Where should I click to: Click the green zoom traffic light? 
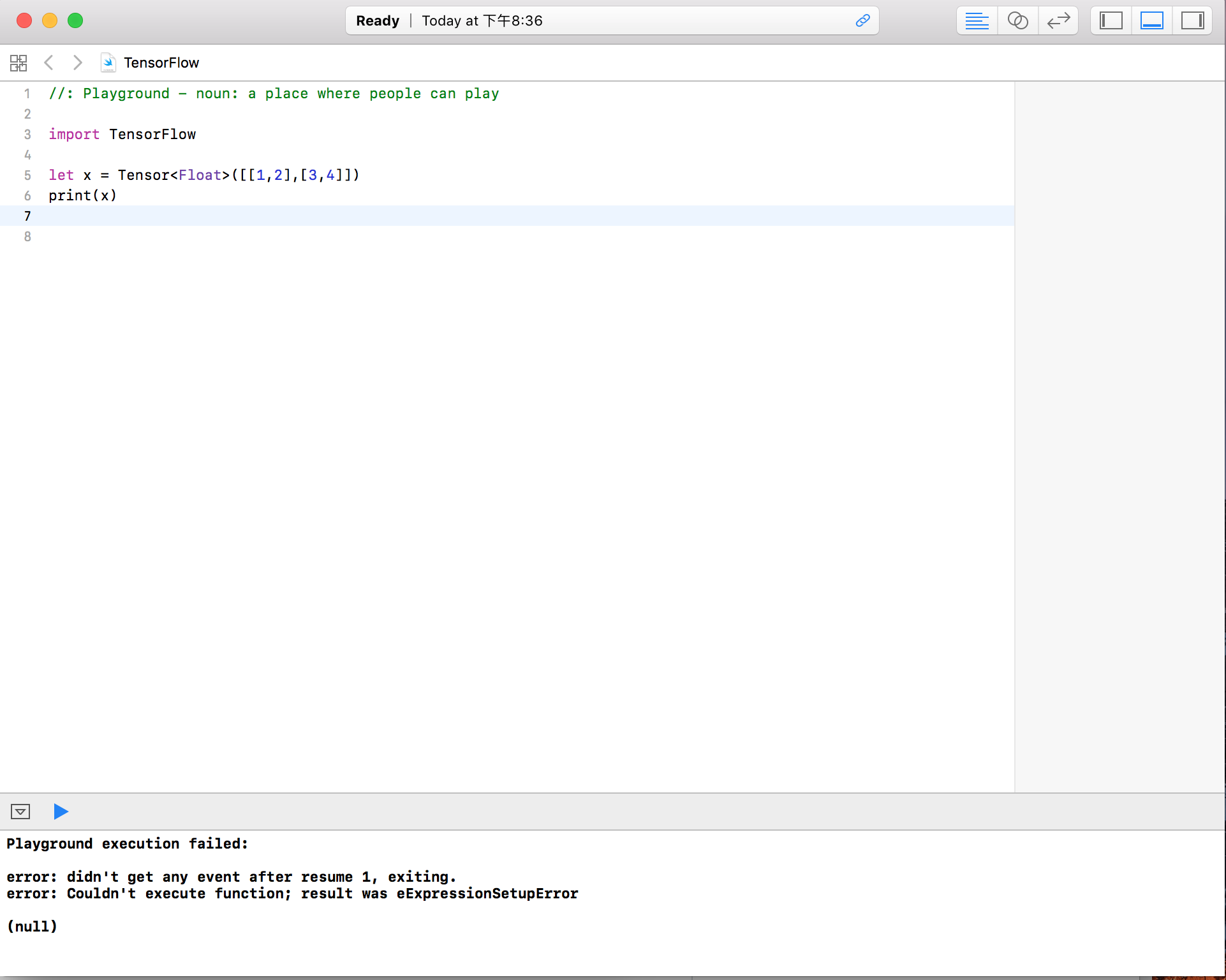(75, 20)
